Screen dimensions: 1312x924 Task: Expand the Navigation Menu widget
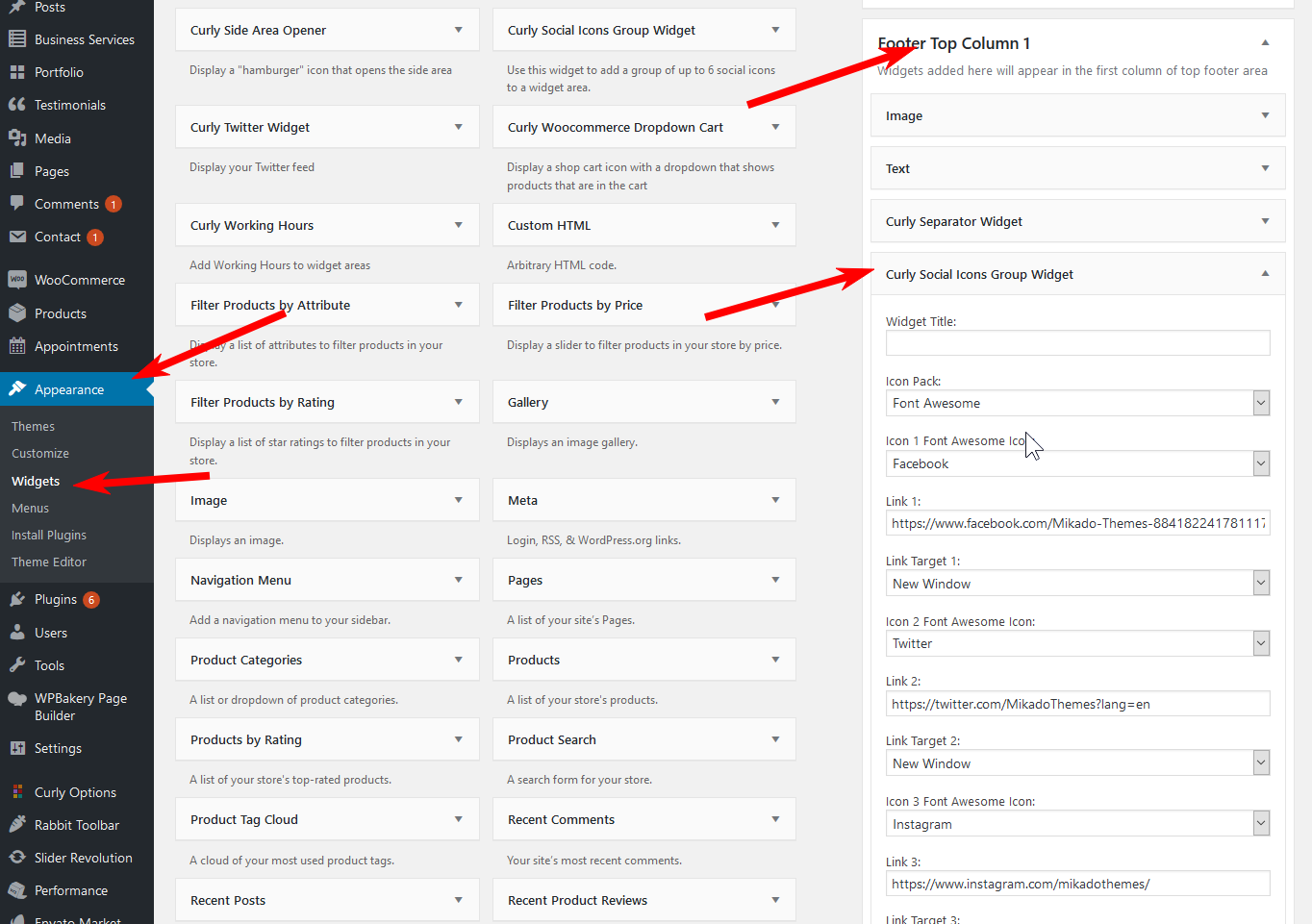(x=459, y=580)
